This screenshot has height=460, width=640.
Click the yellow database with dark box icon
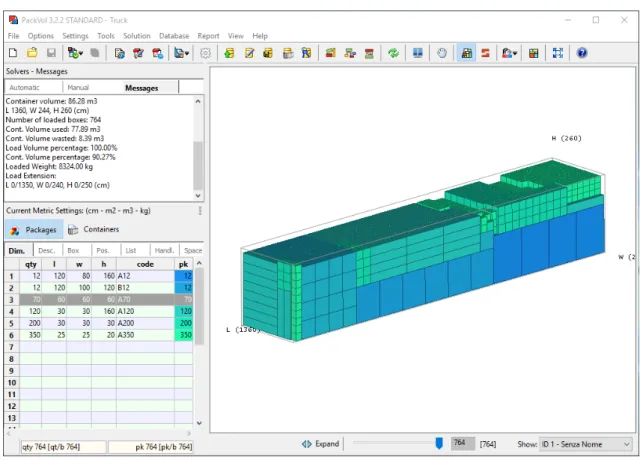[x=268, y=53]
